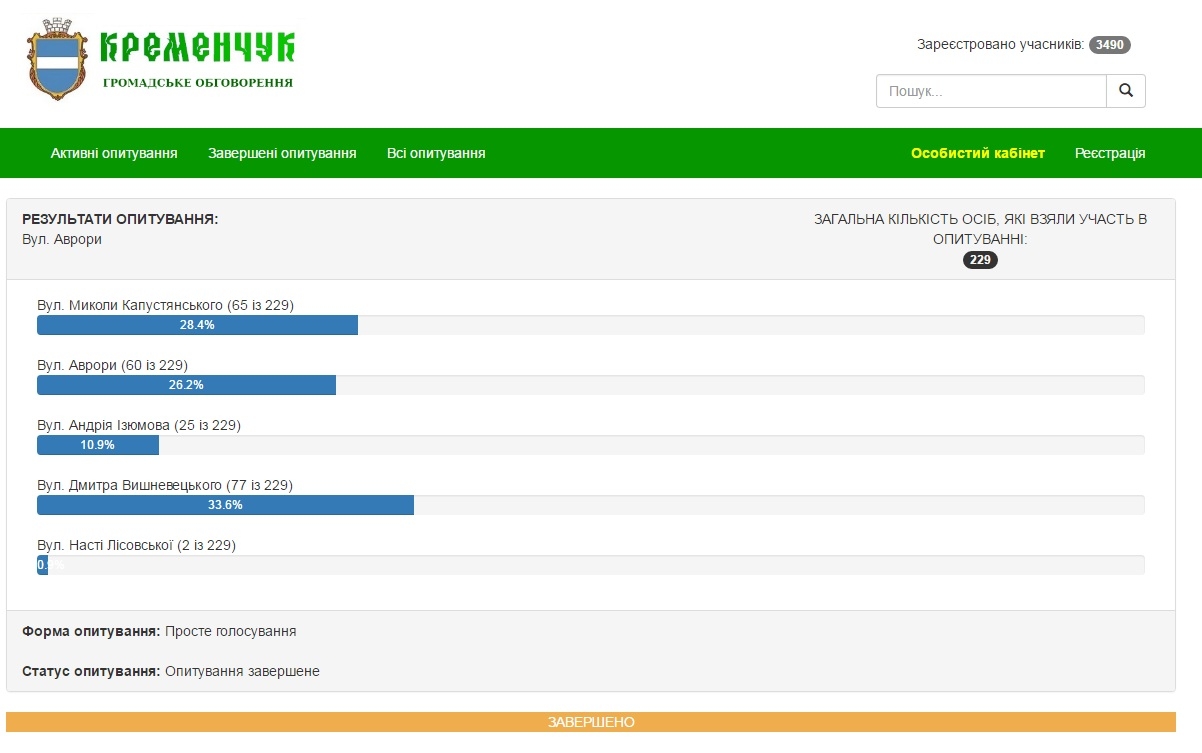
Task: Click the 10.9% Андрія Ізюмова progress bar
Action: pyautogui.click(x=98, y=445)
